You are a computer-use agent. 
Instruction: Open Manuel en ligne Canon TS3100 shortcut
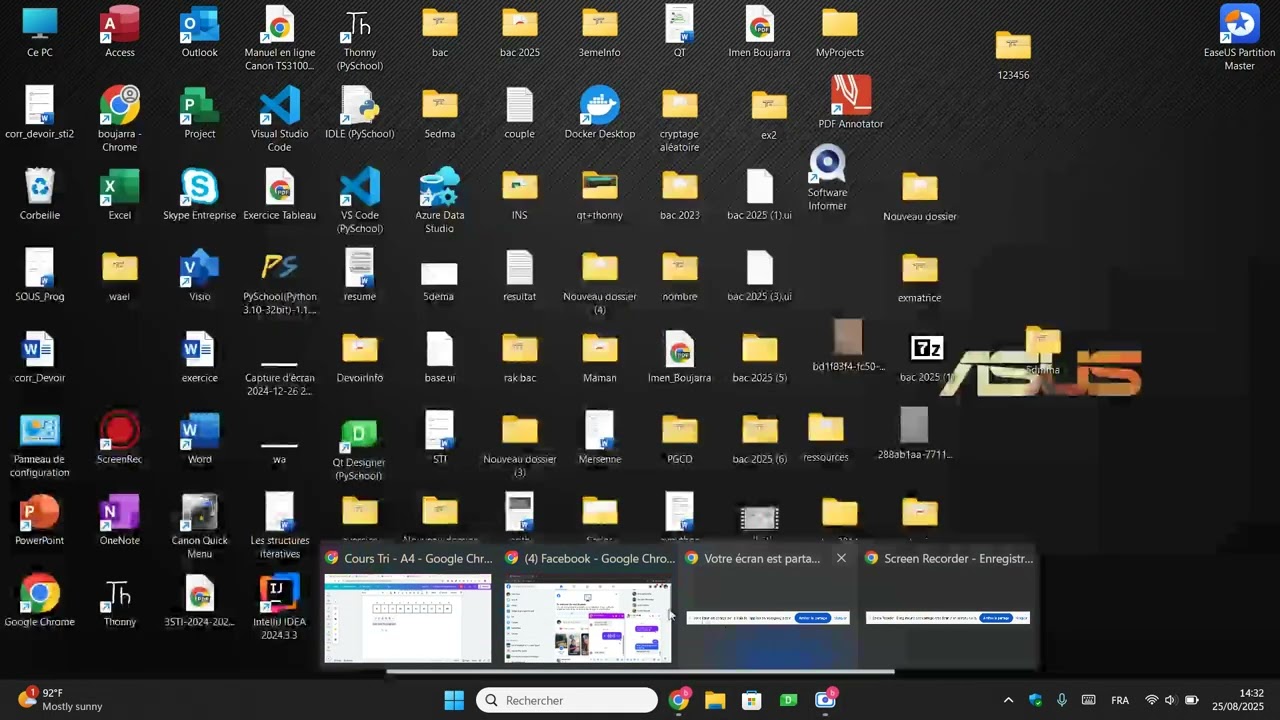coord(280,38)
